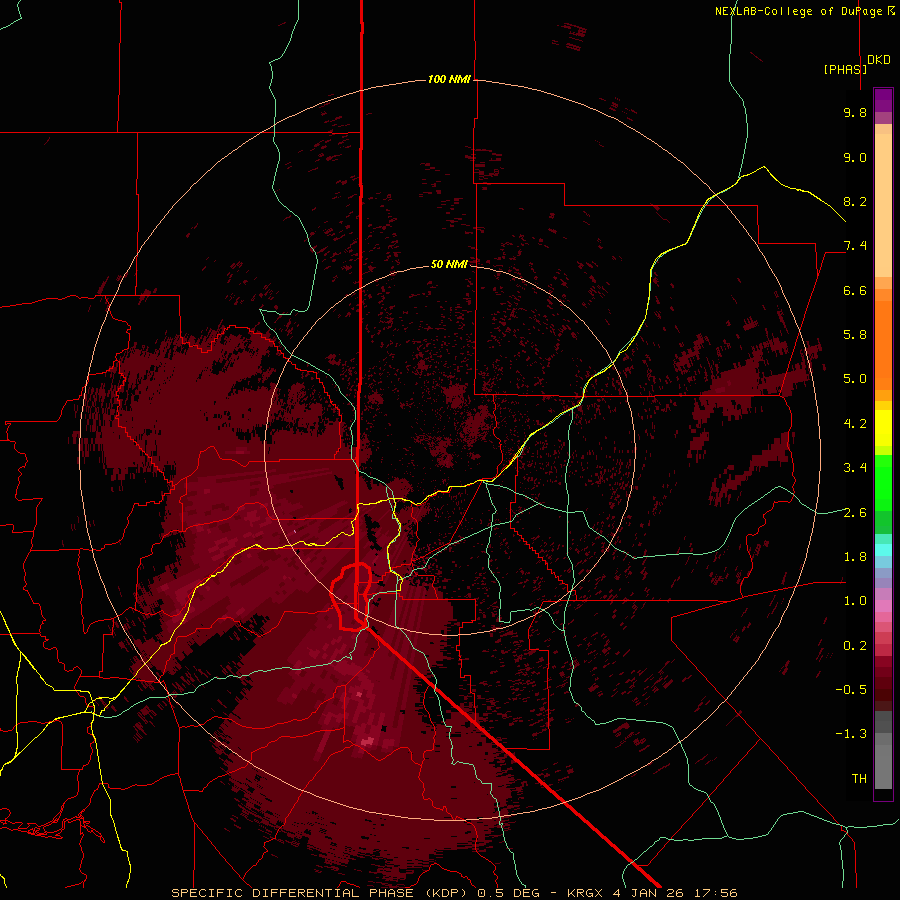Click the 9.8 value on the color scale

(855, 112)
